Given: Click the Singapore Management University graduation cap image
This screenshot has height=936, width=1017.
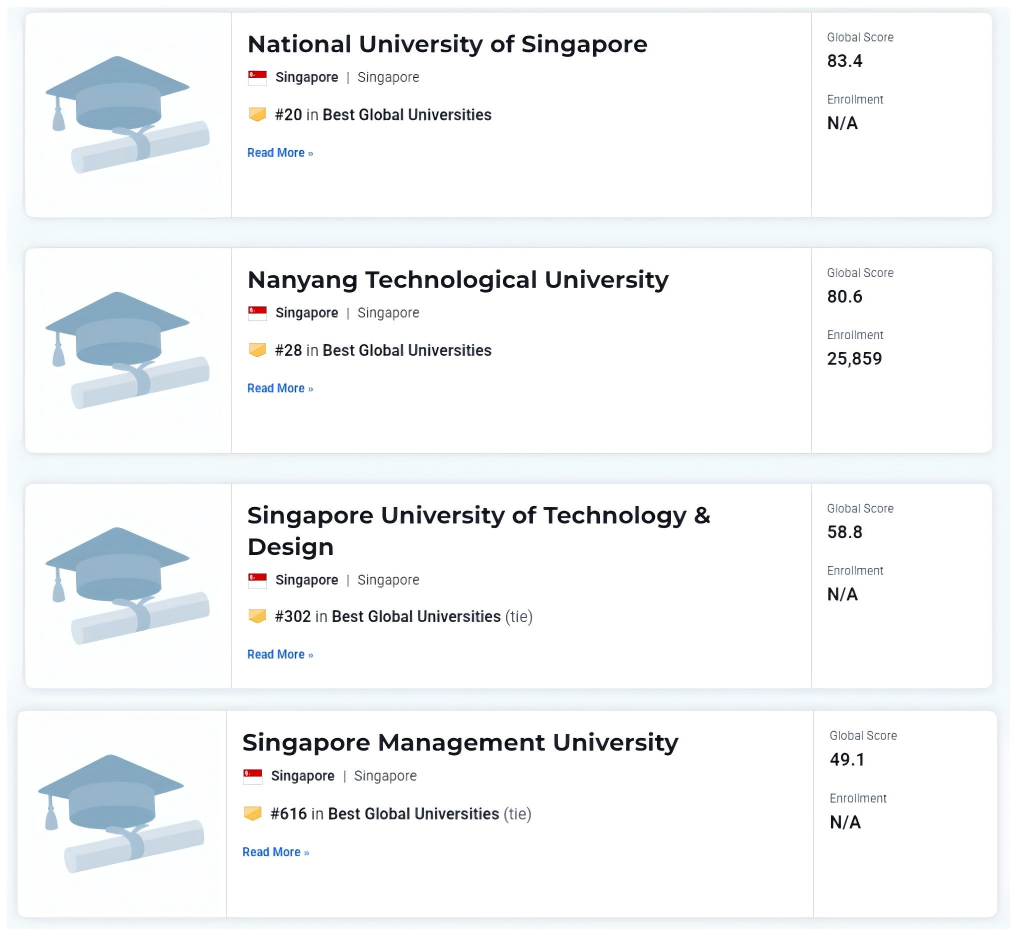Looking at the screenshot, I should coord(121,813).
